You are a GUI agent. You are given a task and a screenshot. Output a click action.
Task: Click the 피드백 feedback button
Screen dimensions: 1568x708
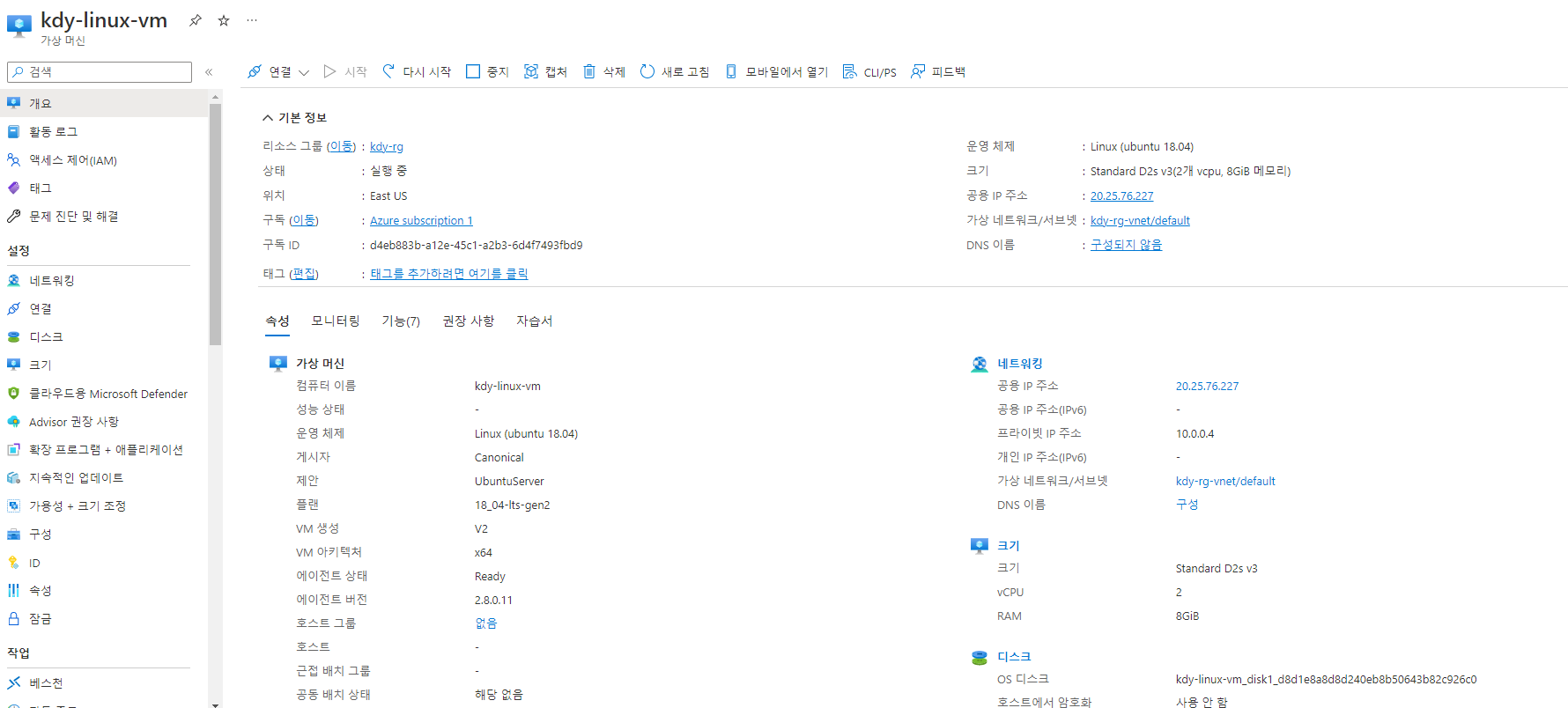click(938, 72)
